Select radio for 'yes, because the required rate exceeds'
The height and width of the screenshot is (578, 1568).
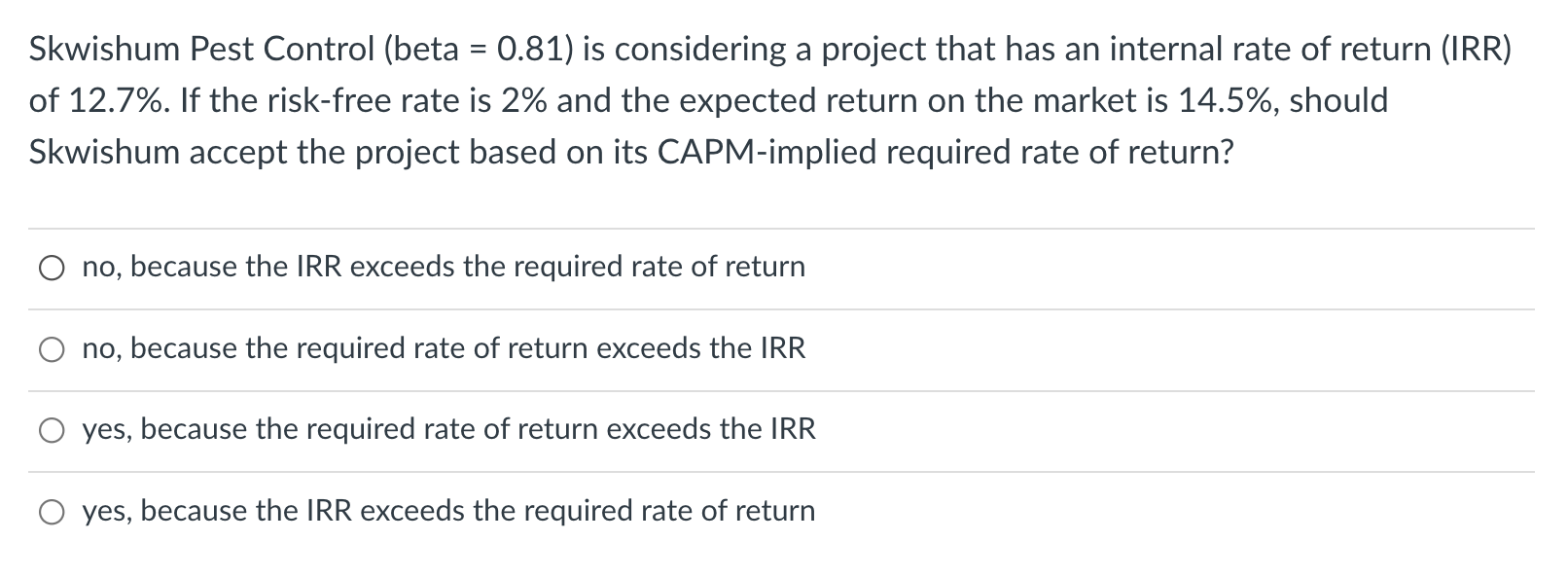coord(51,431)
